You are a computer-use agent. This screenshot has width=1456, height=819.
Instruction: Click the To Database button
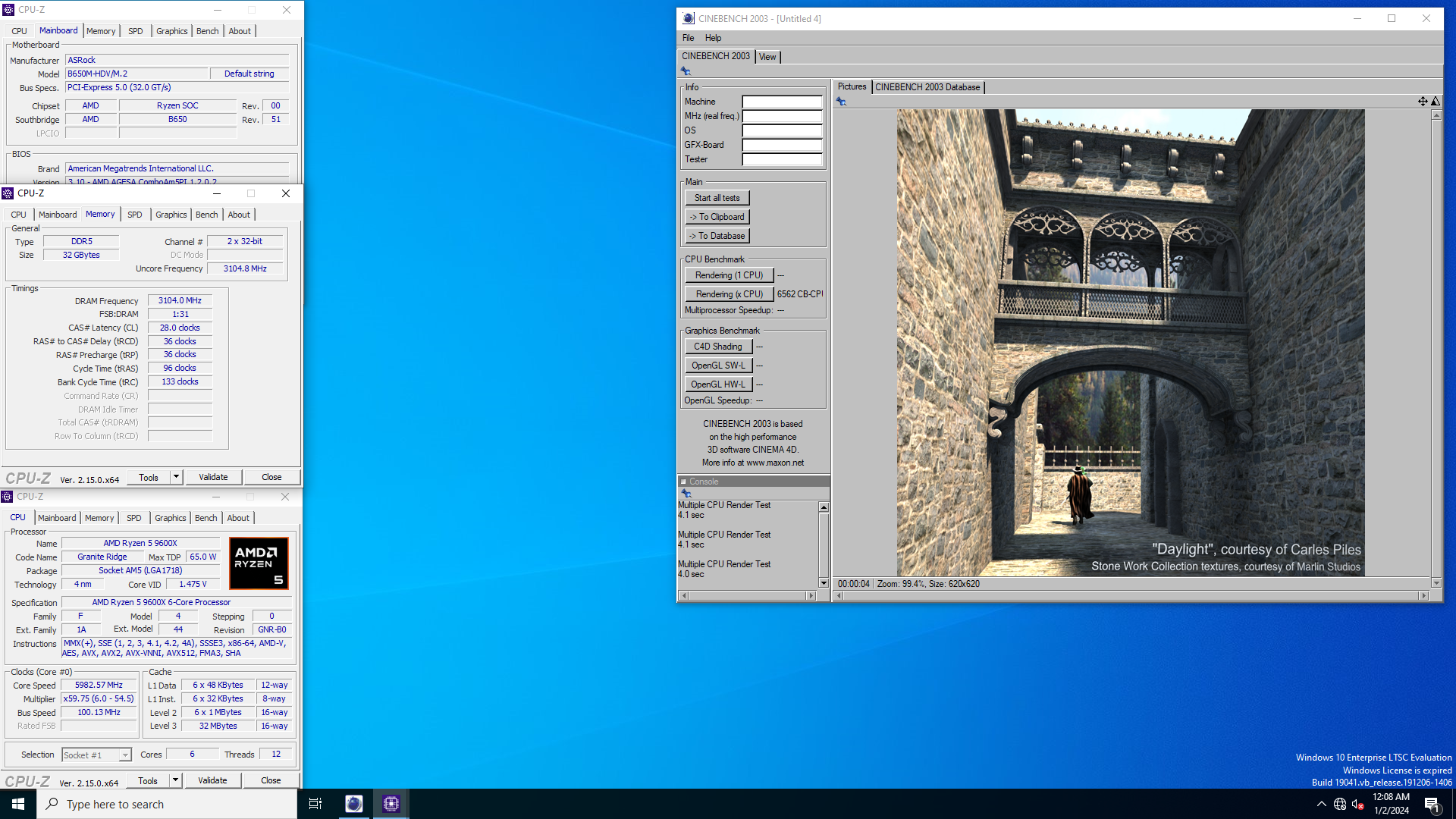pyautogui.click(x=717, y=236)
